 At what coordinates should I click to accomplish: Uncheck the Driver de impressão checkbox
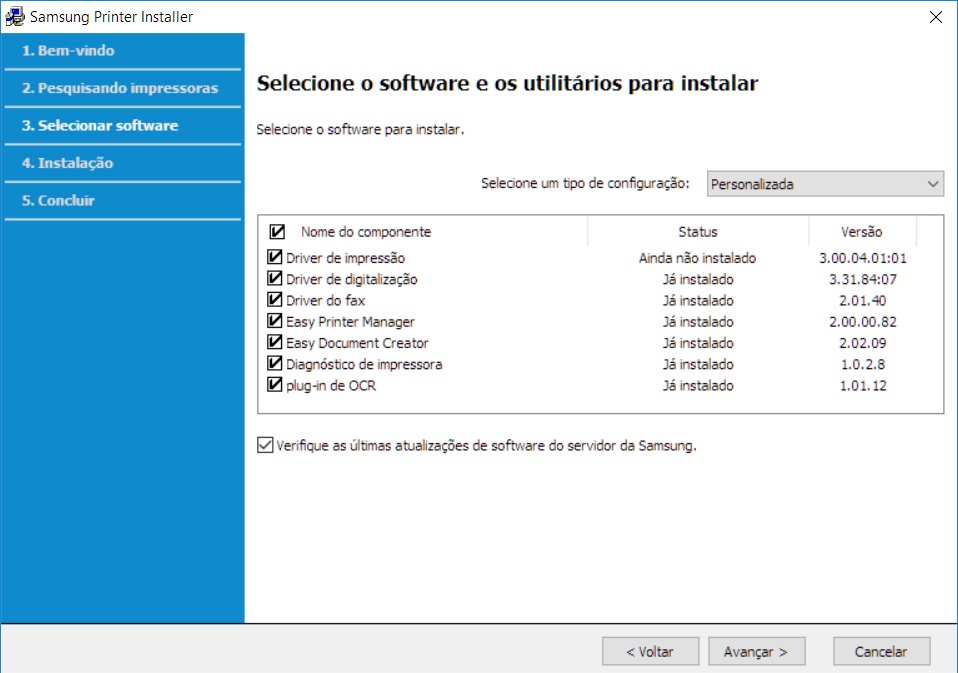click(x=275, y=258)
